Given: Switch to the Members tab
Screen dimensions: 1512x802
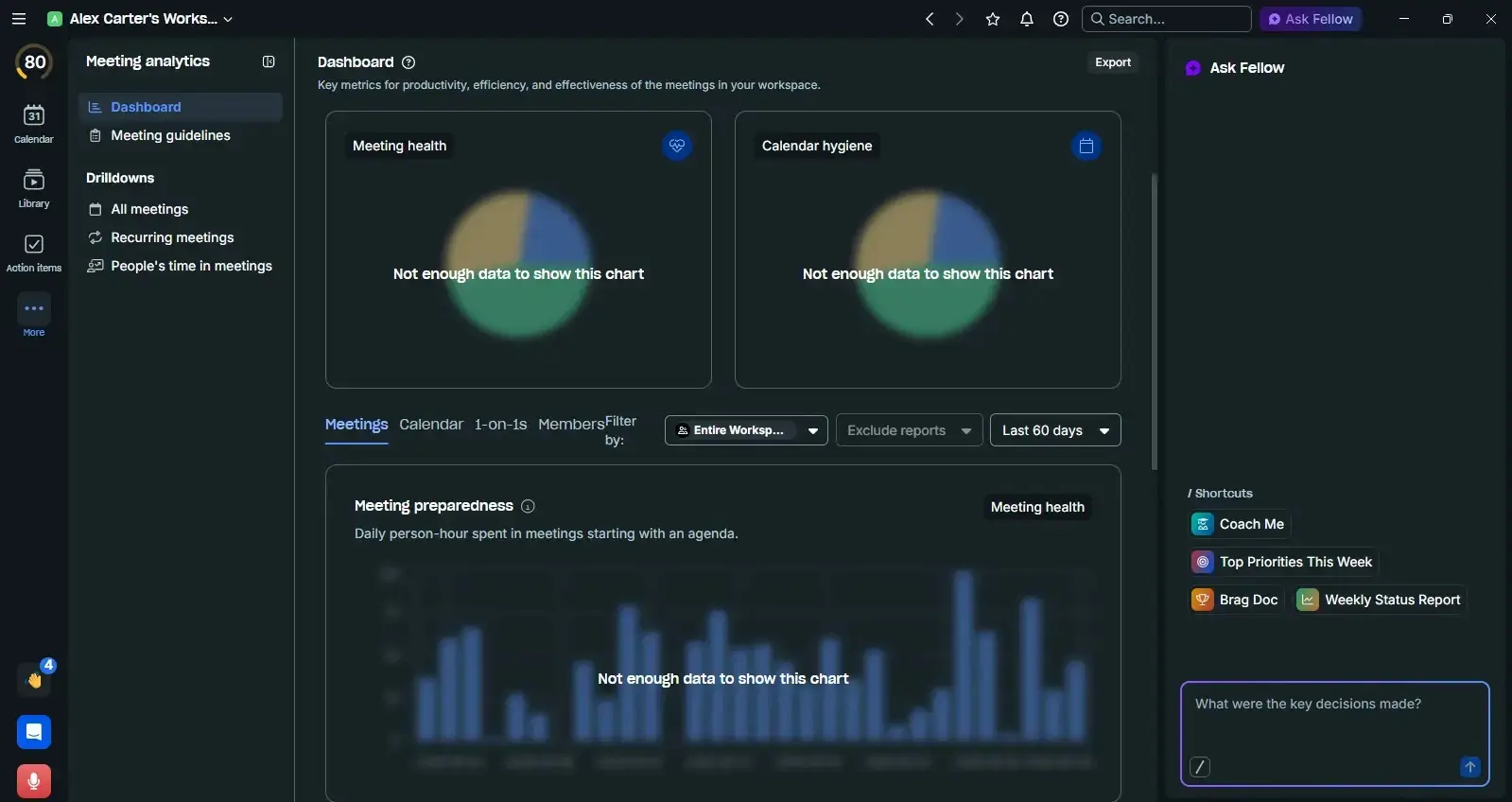Looking at the screenshot, I should 571,425.
